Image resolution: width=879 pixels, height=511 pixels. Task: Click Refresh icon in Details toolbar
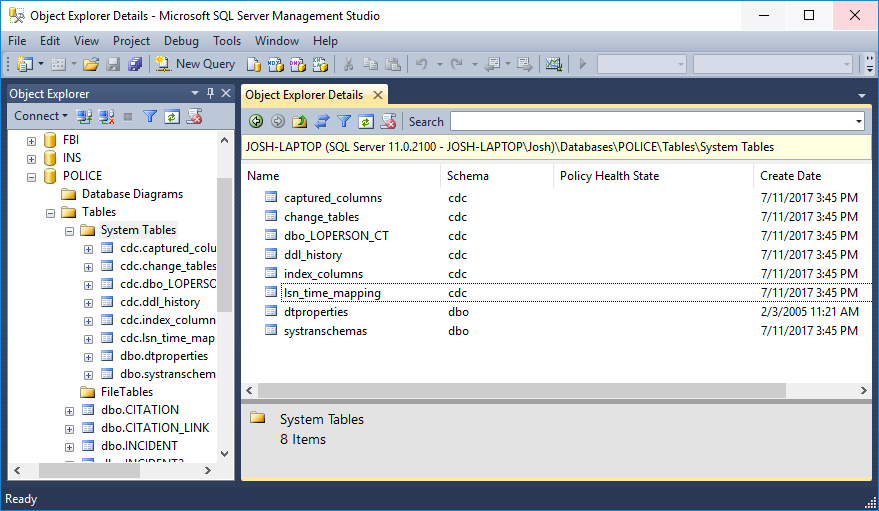[366, 121]
